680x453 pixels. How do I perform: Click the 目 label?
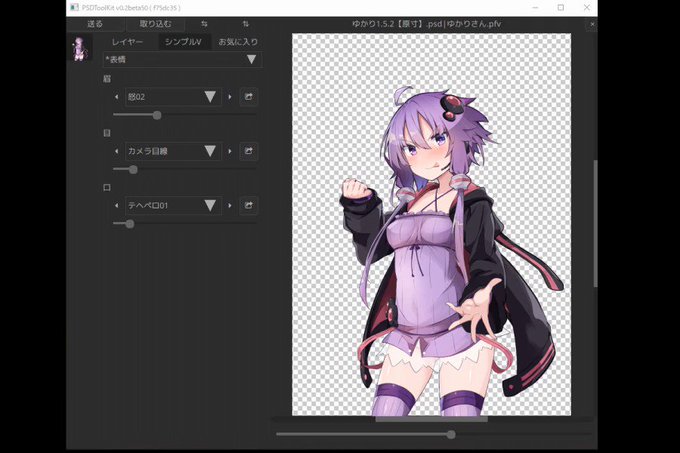pos(107,133)
